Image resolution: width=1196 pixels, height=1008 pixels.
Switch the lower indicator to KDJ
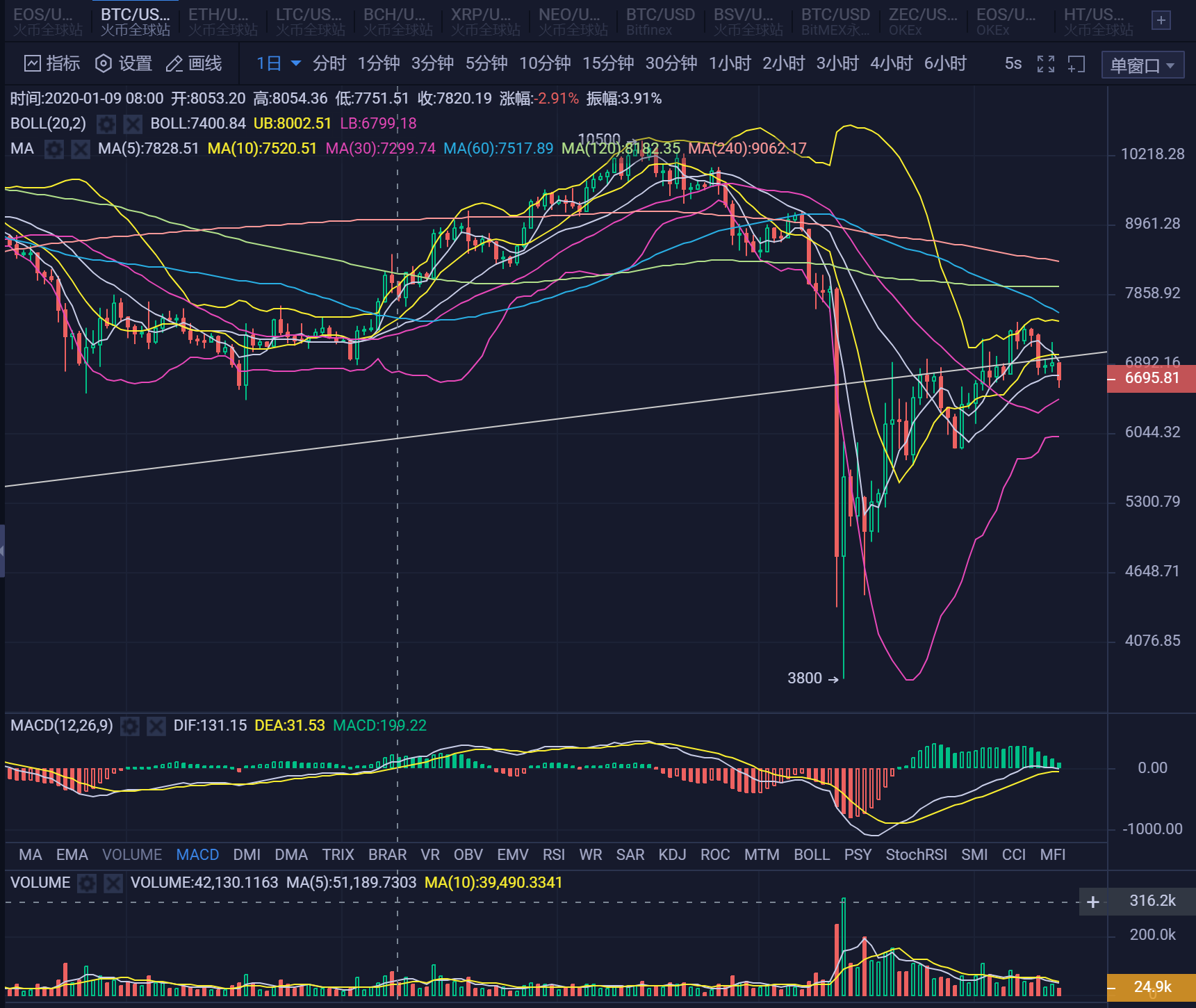point(672,854)
